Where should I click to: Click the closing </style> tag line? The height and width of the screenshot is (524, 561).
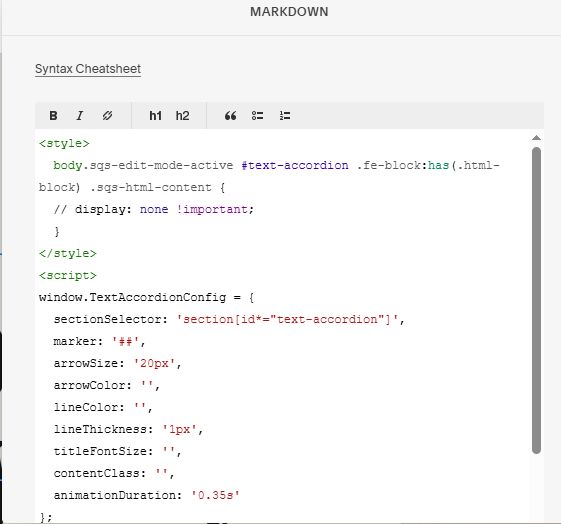click(68, 254)
